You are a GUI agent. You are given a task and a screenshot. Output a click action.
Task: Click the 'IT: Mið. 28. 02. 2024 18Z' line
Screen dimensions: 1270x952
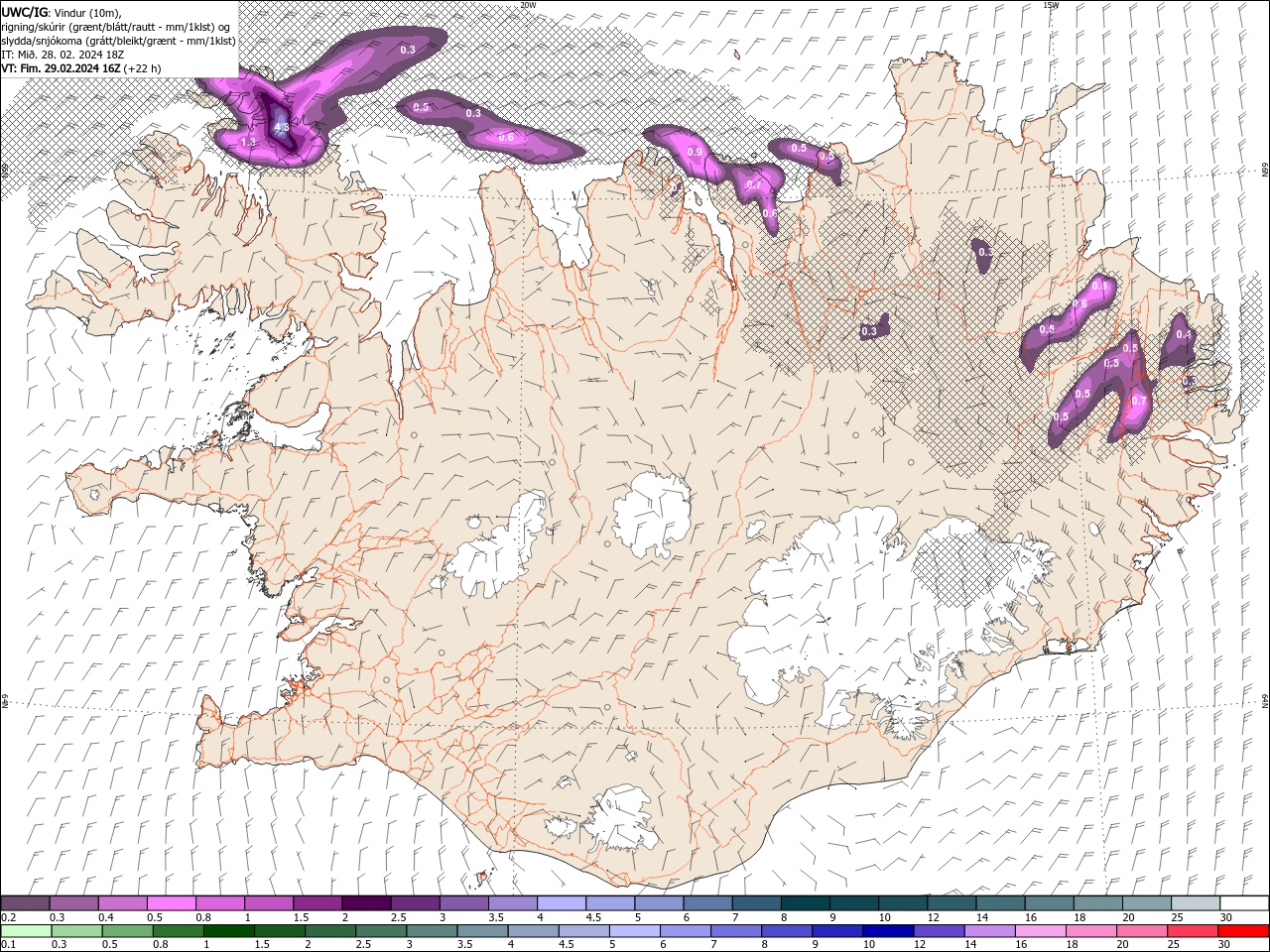pos(64,55)
